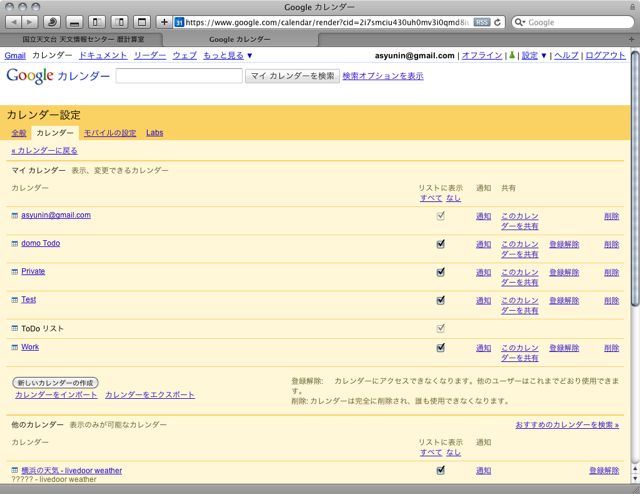The width and height of the screenshot is (640, 494).
Task: Open the モバイルの設定 tab
Action: pos(110,133)
